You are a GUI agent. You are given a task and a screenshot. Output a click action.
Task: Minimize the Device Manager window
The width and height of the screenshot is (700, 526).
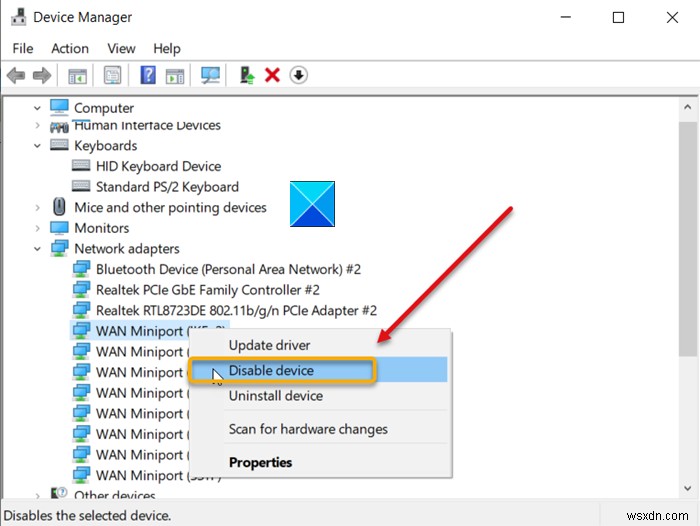[x=566, y=17]
